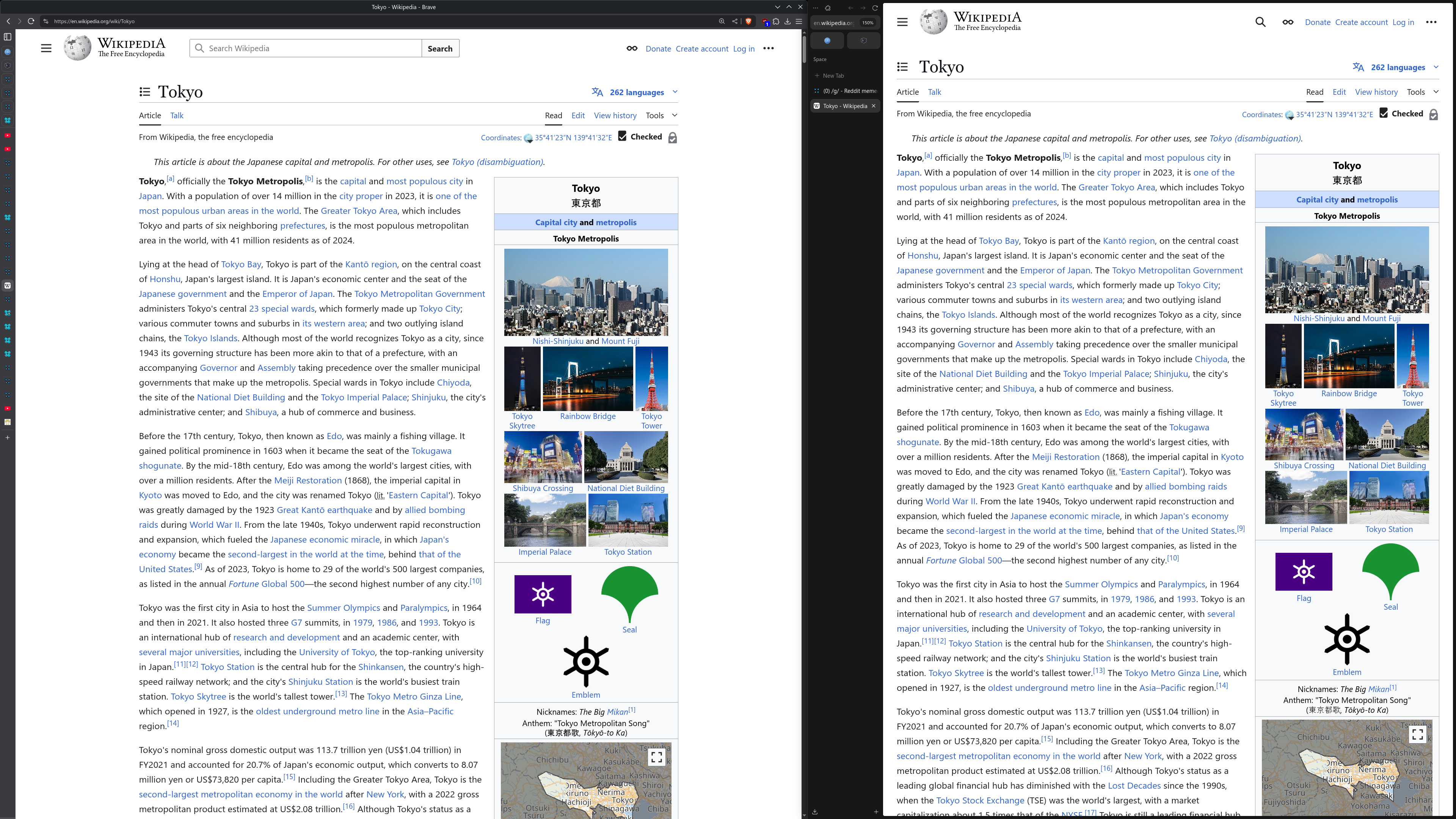Image resolution: width=1456 pixels, height=819 pixels.
Task: Open the Wikipedia search magnifier in right window
Action: pyautogui.click(x=1260, y=22)
